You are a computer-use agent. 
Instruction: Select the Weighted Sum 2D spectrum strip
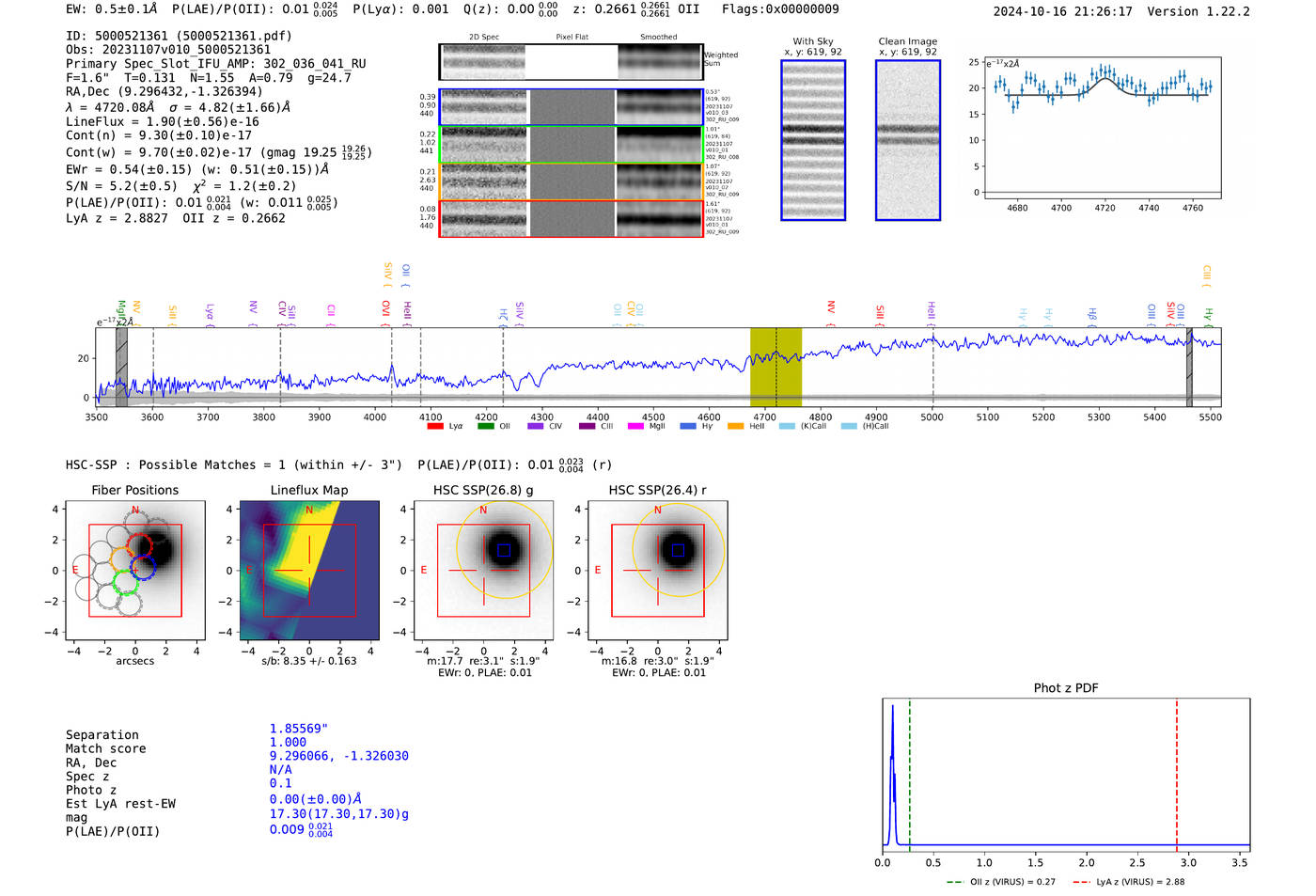pos(571,62)
